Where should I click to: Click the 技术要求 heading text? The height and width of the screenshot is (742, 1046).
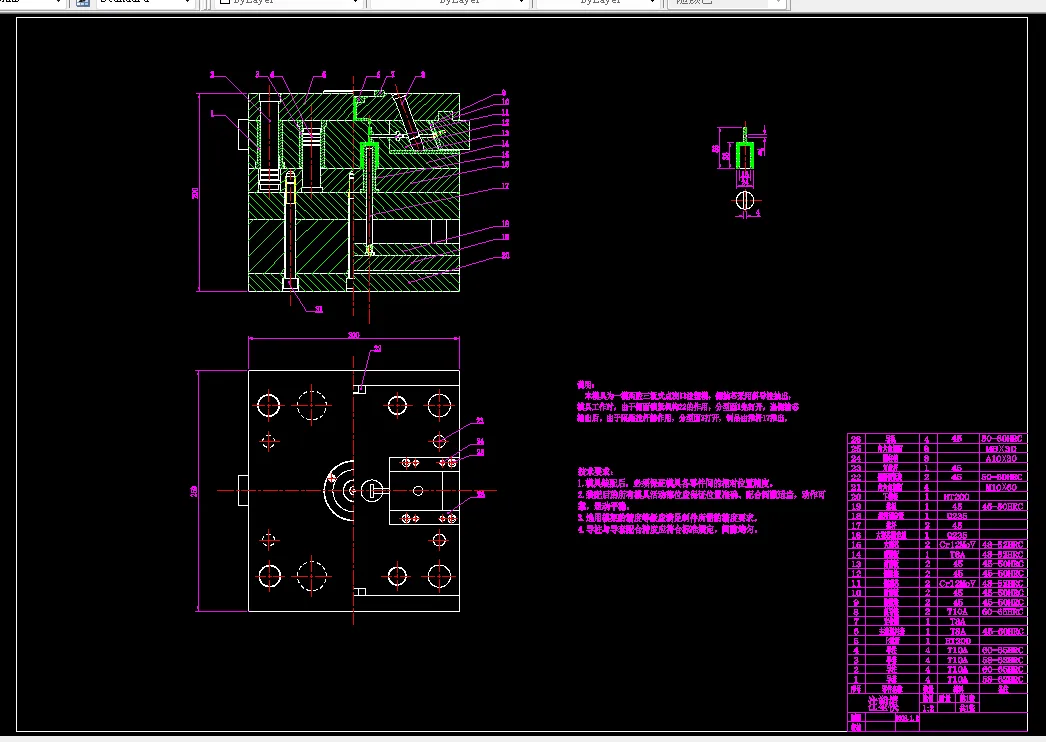point(595,471)
